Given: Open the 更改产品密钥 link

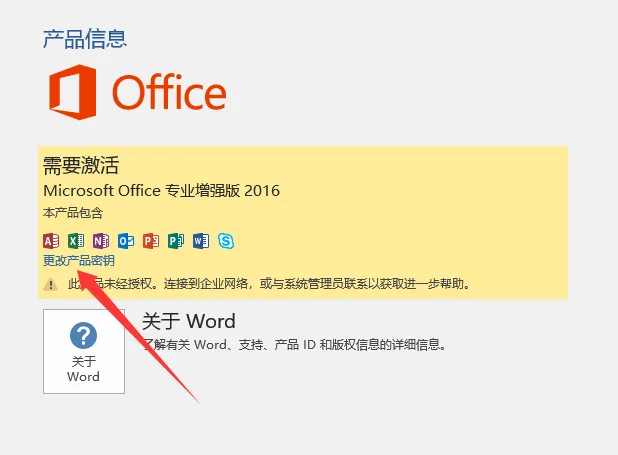Looking at the screenshot, I should [79, 260].
